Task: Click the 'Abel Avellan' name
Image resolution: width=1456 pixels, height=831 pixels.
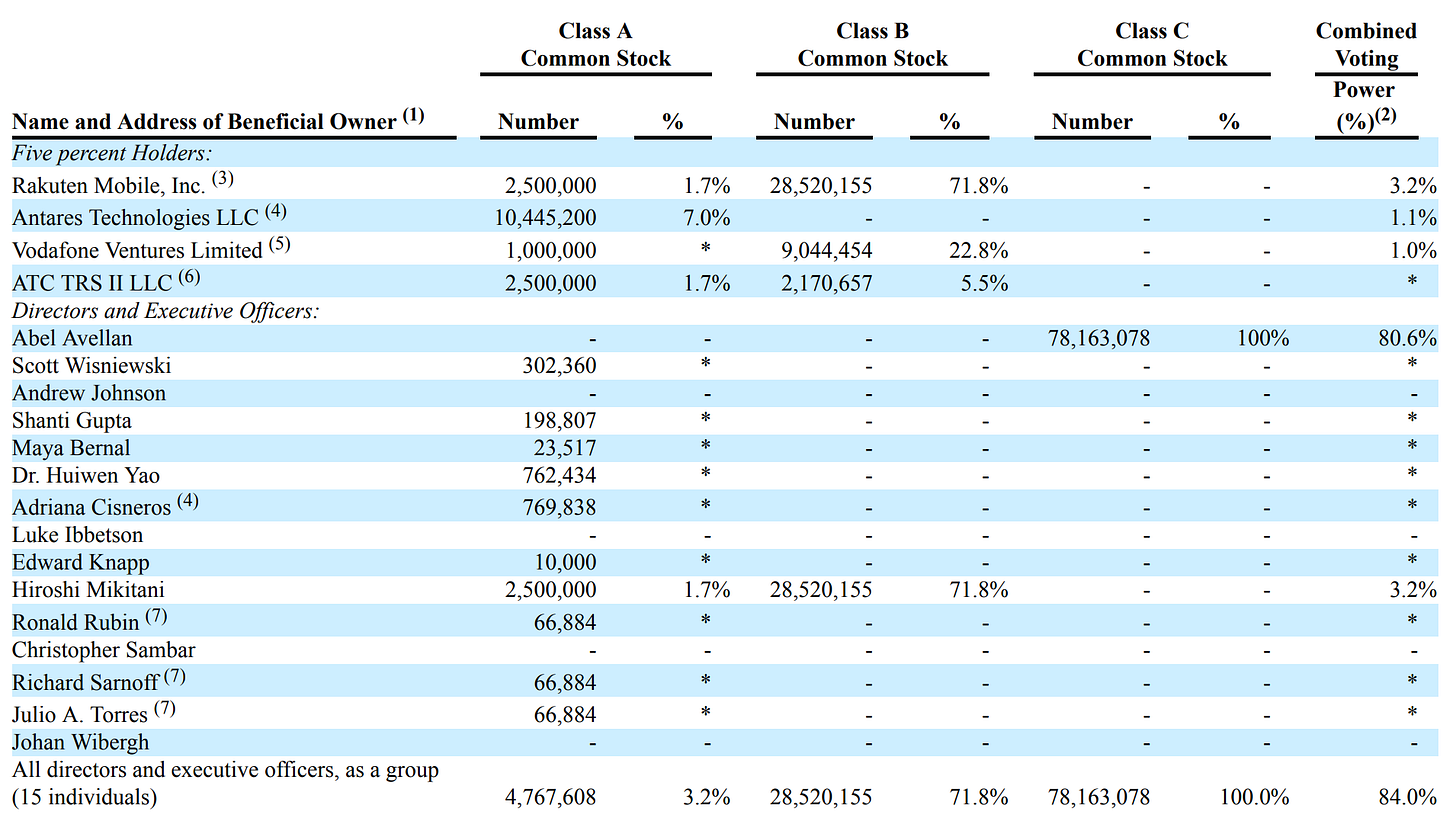Action: 72,338
